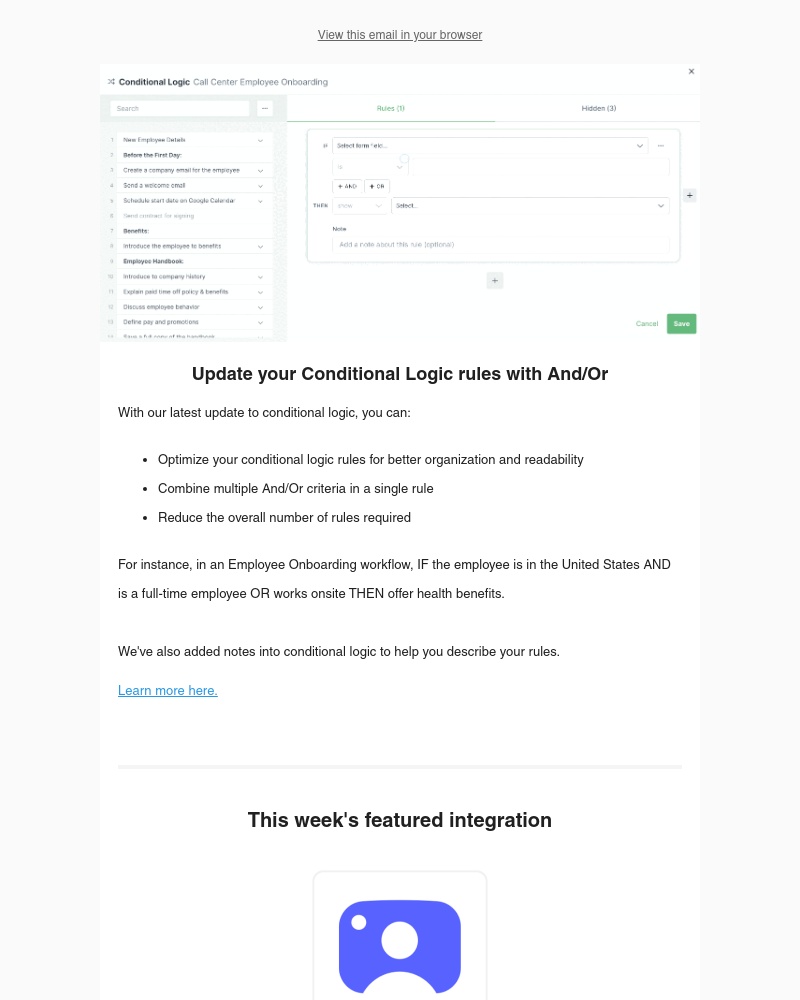Switch to the Hidden (3) tab

(x=597, y=108)
